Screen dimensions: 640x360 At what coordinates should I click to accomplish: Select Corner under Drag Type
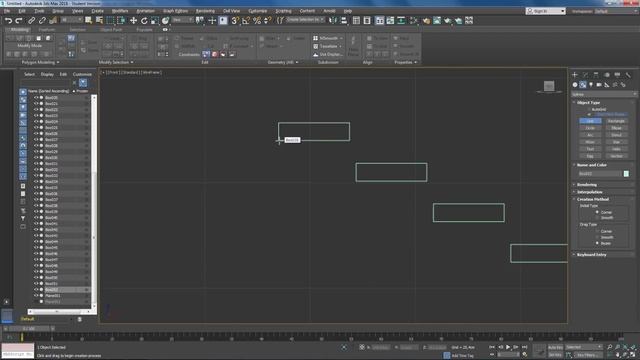[597, 231]
